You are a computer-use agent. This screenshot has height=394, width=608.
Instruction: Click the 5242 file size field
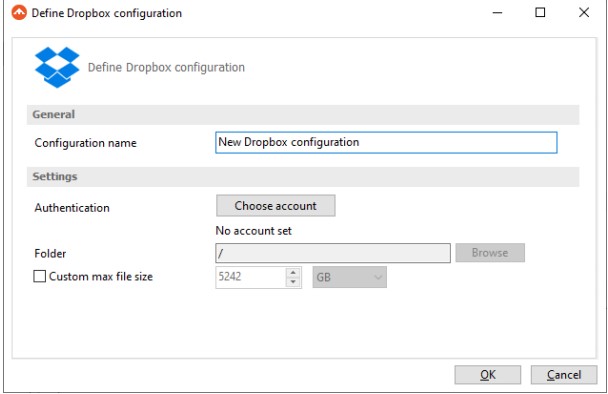(251, 277)
